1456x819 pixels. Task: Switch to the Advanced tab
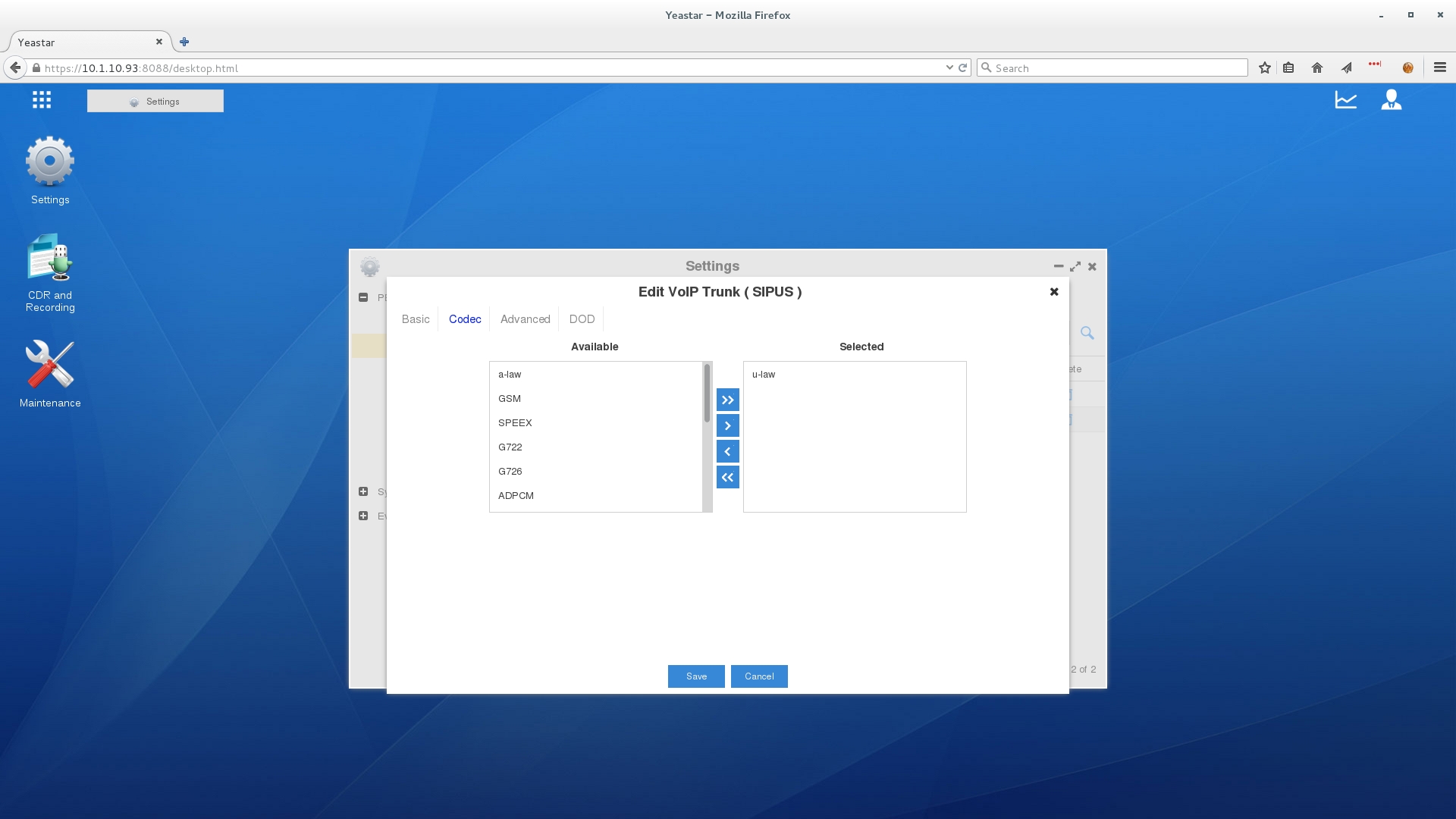click(525, 319)
